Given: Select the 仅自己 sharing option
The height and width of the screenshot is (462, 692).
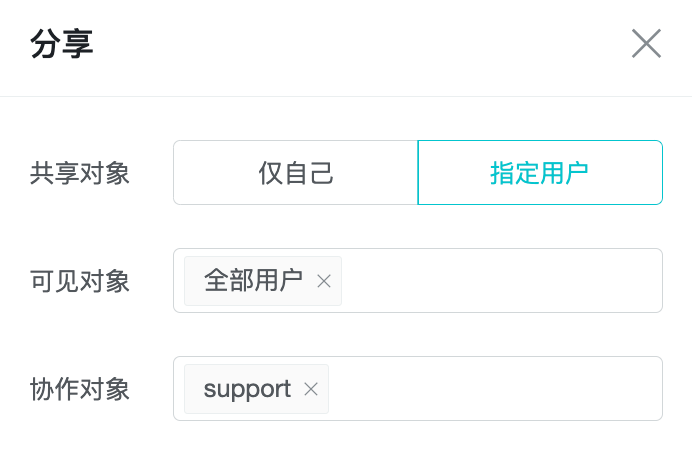Looking at the screenshot, I should point(296,173).
